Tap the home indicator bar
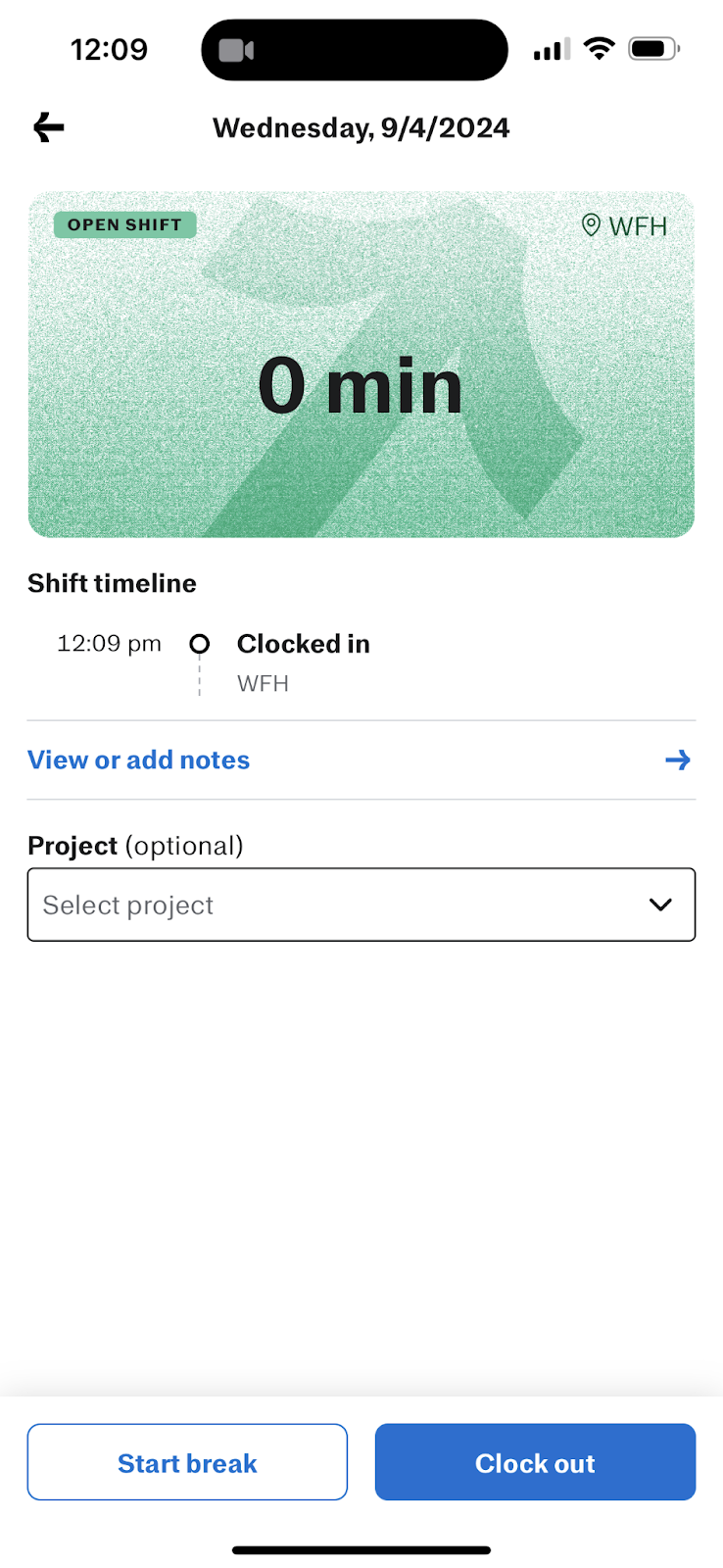 point(361,1550)
